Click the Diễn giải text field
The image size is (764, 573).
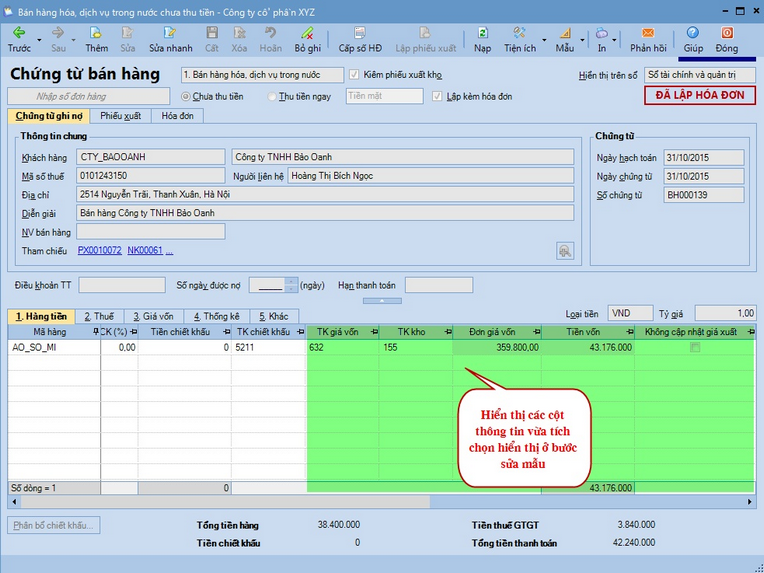click(325, 213)
